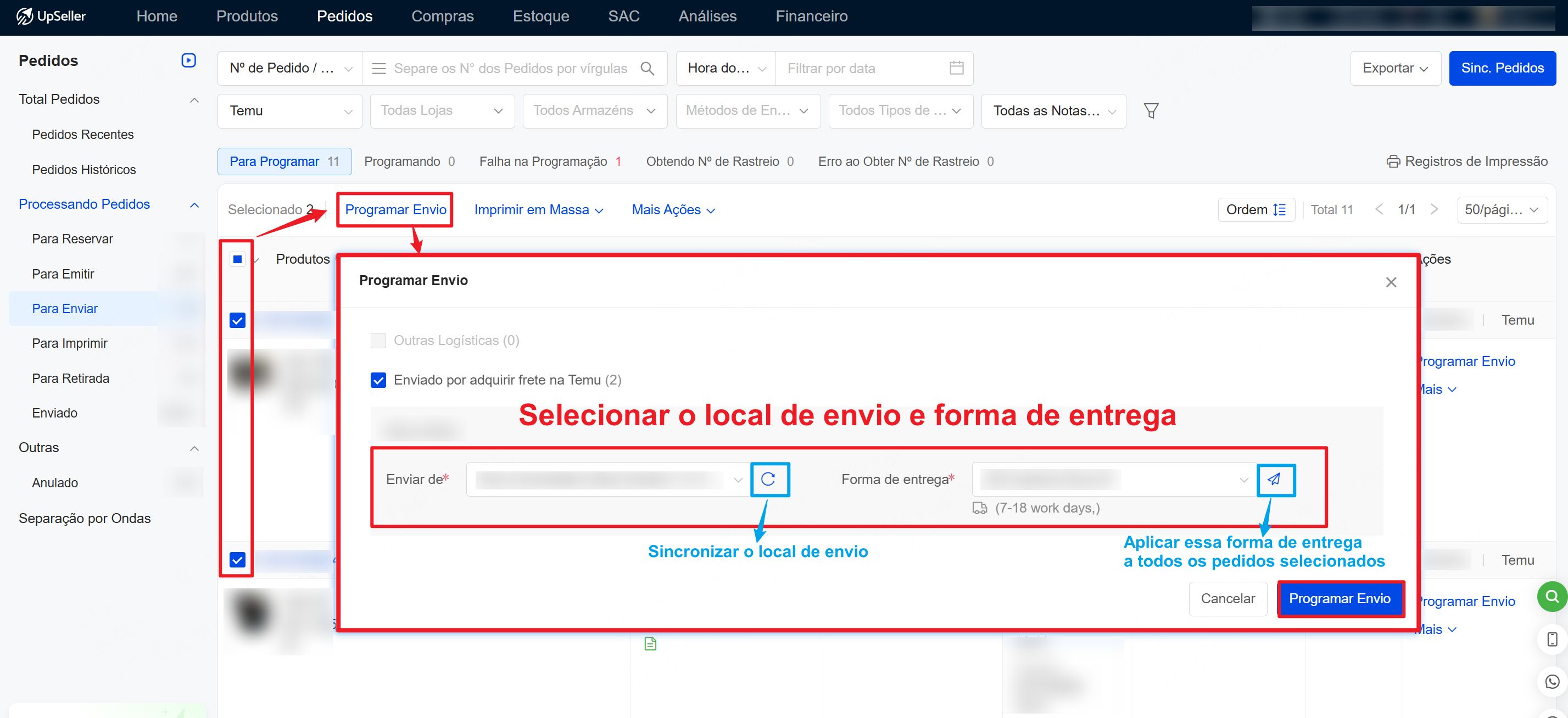Click the Sinc. Pedidos button
The width and height of the screenshot is (1568, 718).
[x=1502, y=68]
